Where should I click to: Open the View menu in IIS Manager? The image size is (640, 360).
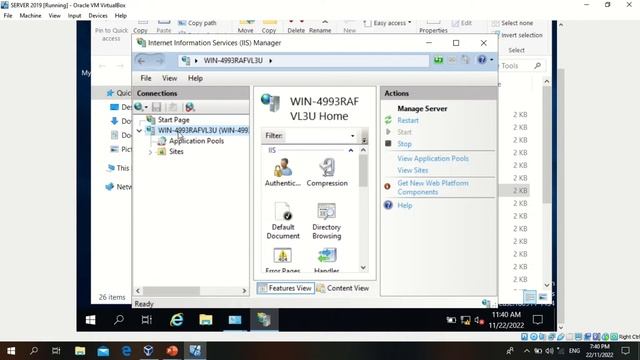[x=169, y=78]
